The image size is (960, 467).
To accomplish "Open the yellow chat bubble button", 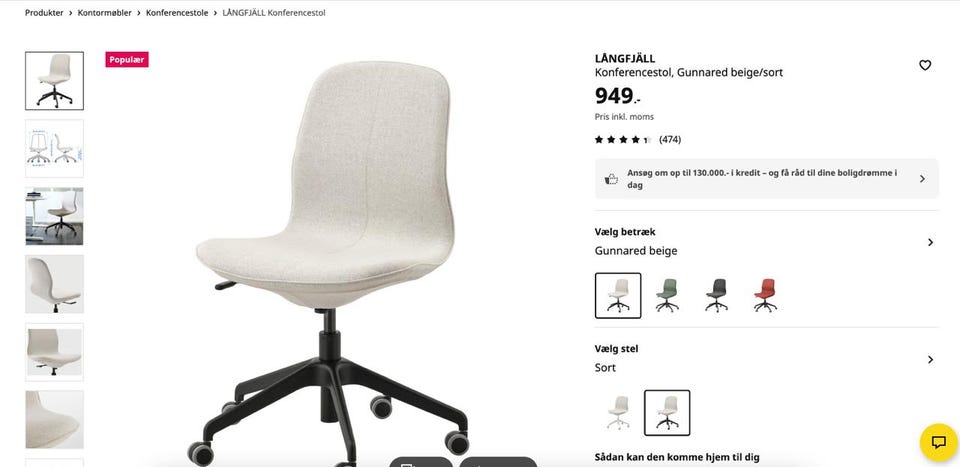I will (x=938, y=442).
